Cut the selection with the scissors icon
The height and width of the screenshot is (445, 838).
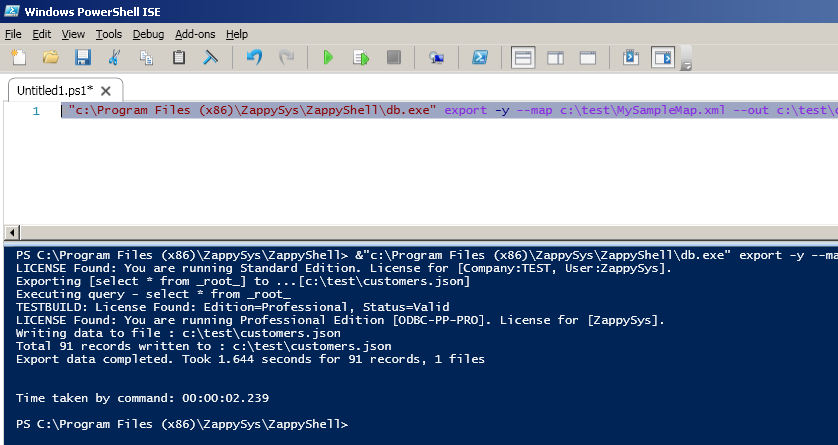coord(114,57)
